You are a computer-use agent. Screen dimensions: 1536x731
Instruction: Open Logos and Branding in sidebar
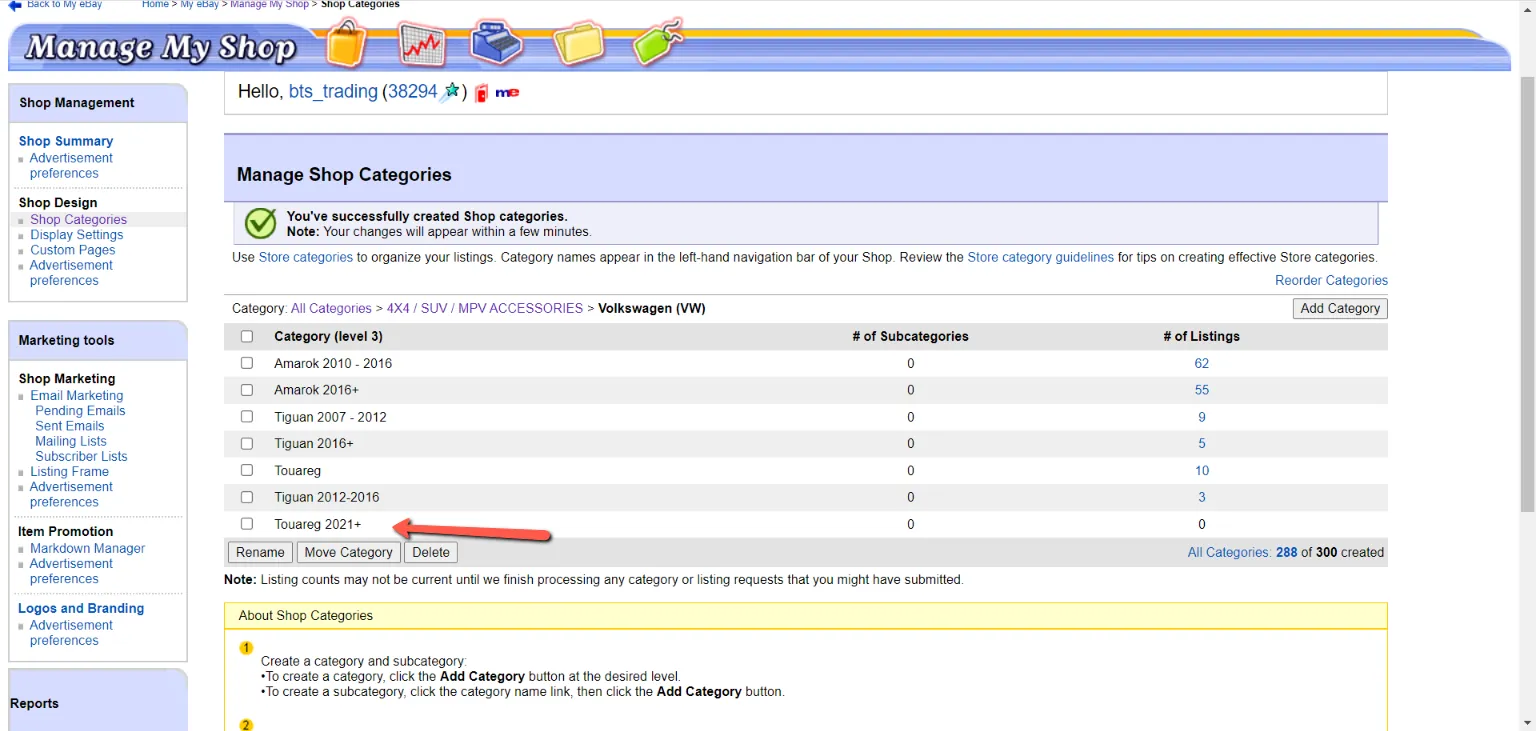81,608
